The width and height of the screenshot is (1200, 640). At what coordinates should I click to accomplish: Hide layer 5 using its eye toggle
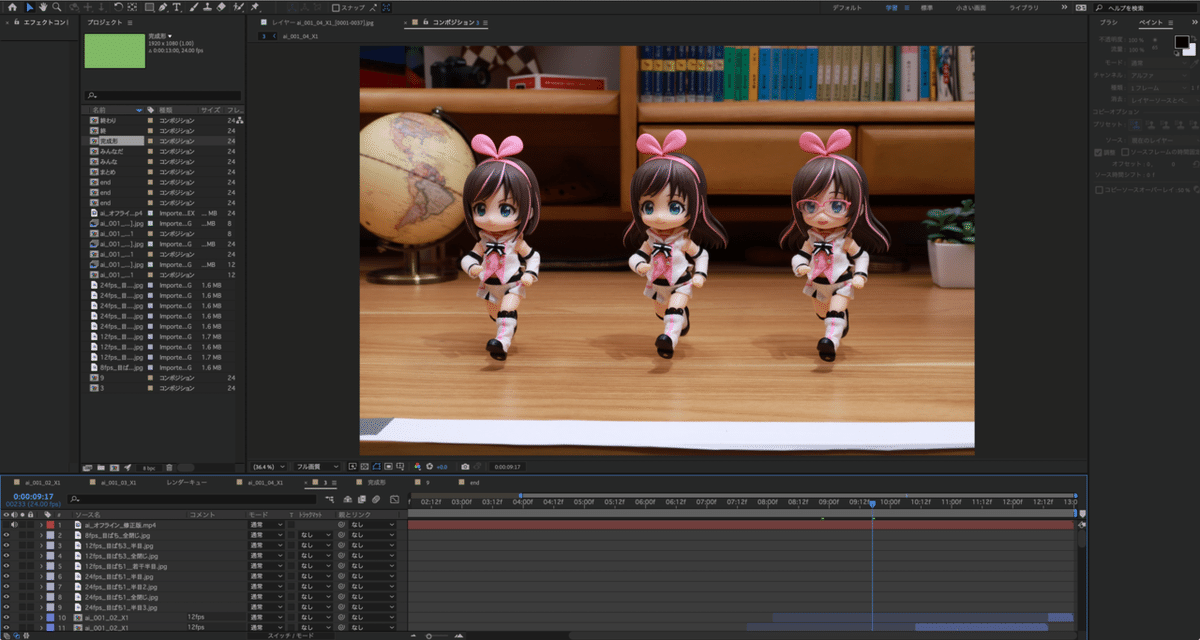pyautogui.click(x=6, y=566)
